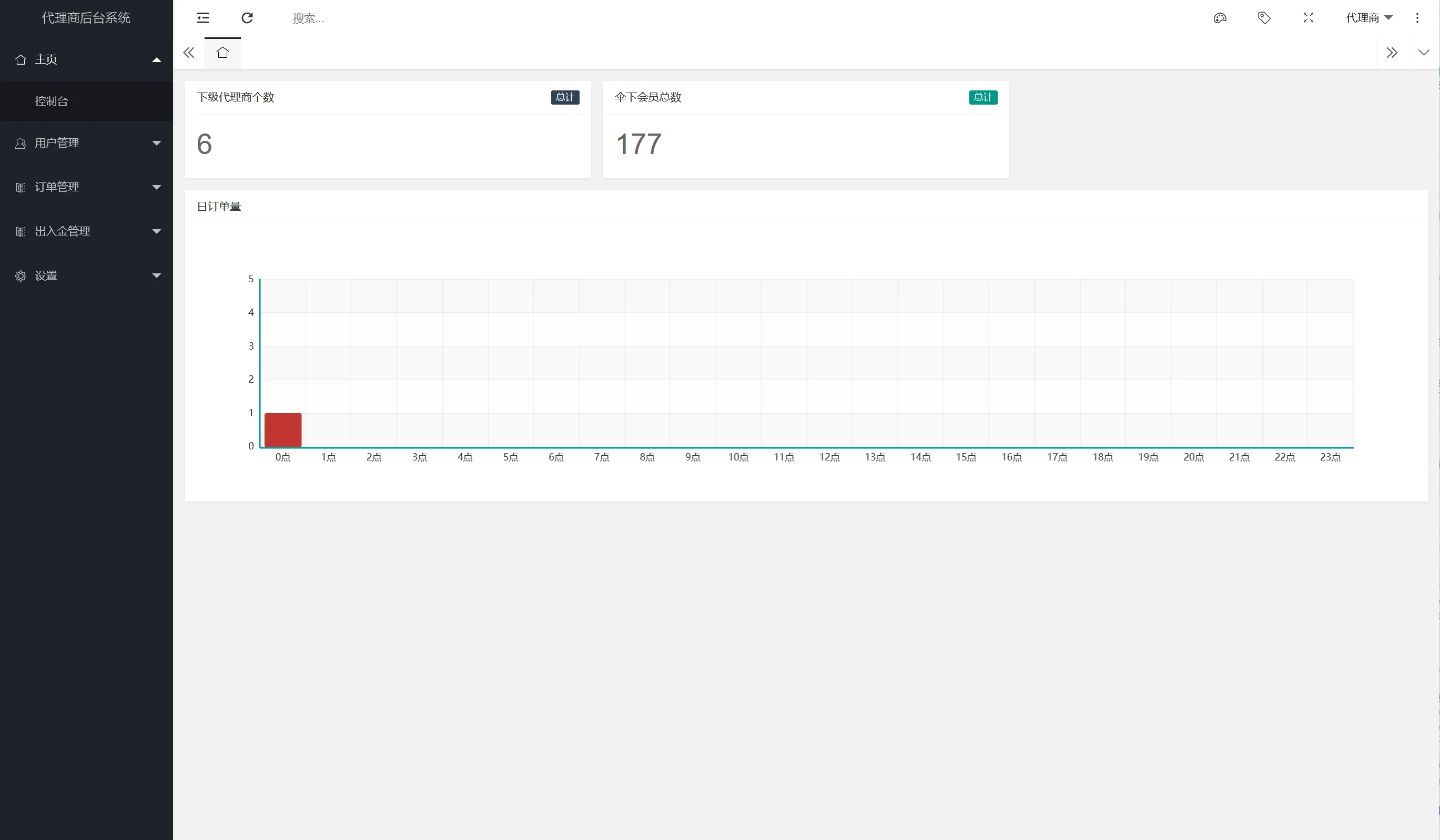Select the home tab icon

[222, 53]
